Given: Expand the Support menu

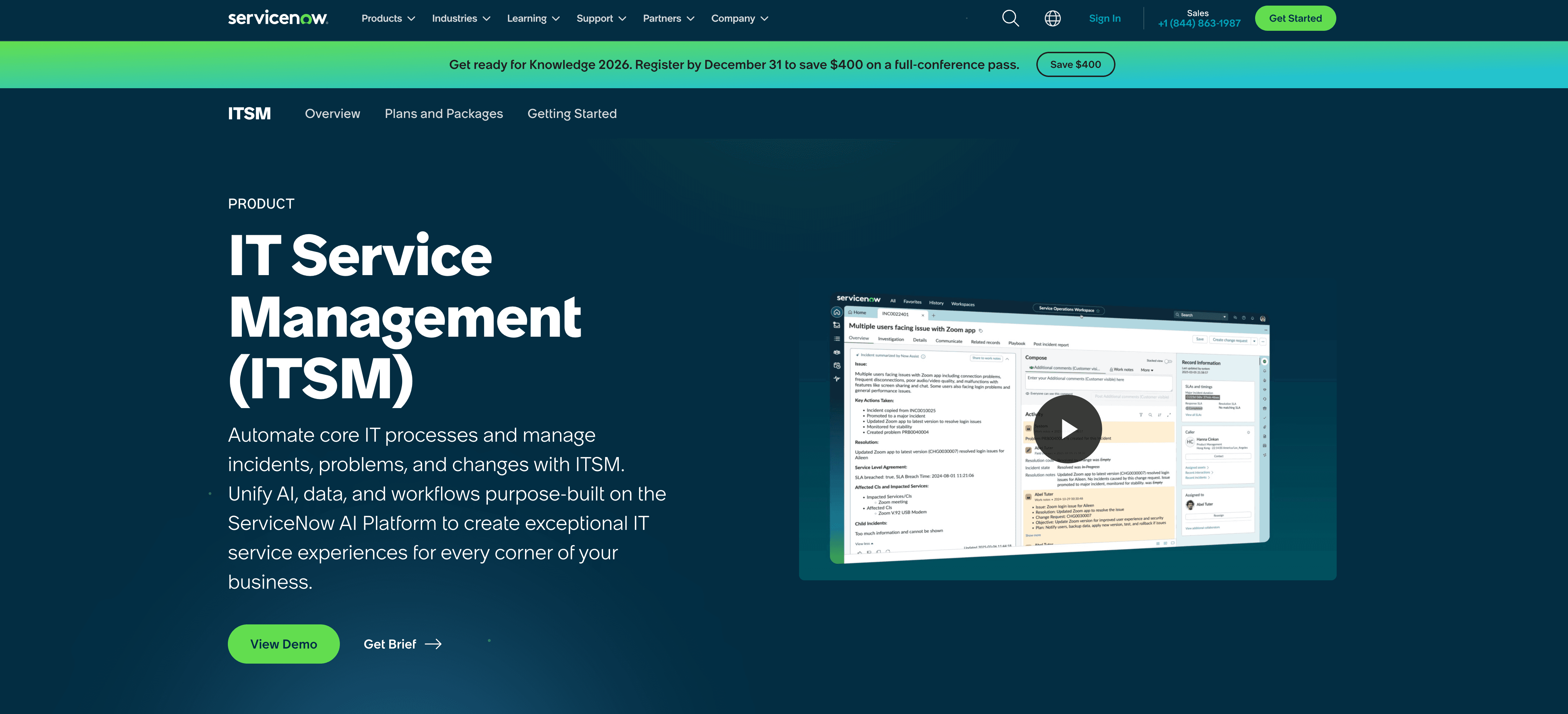Looking at the screenshot, I should pyautogui.click(x=601, y=18).
